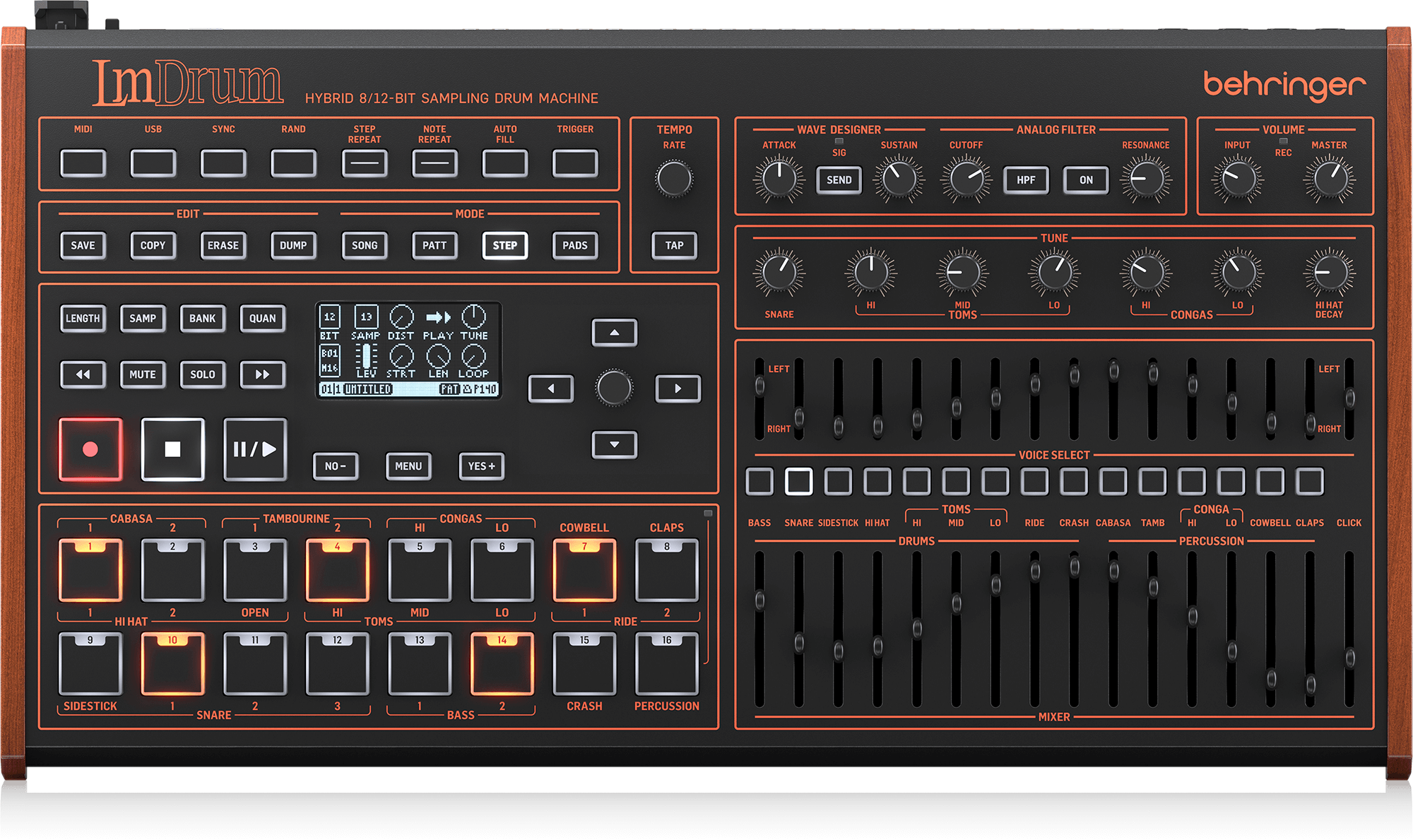Click the square stop button
The image size is (1413, 840).
pos(172,449)
